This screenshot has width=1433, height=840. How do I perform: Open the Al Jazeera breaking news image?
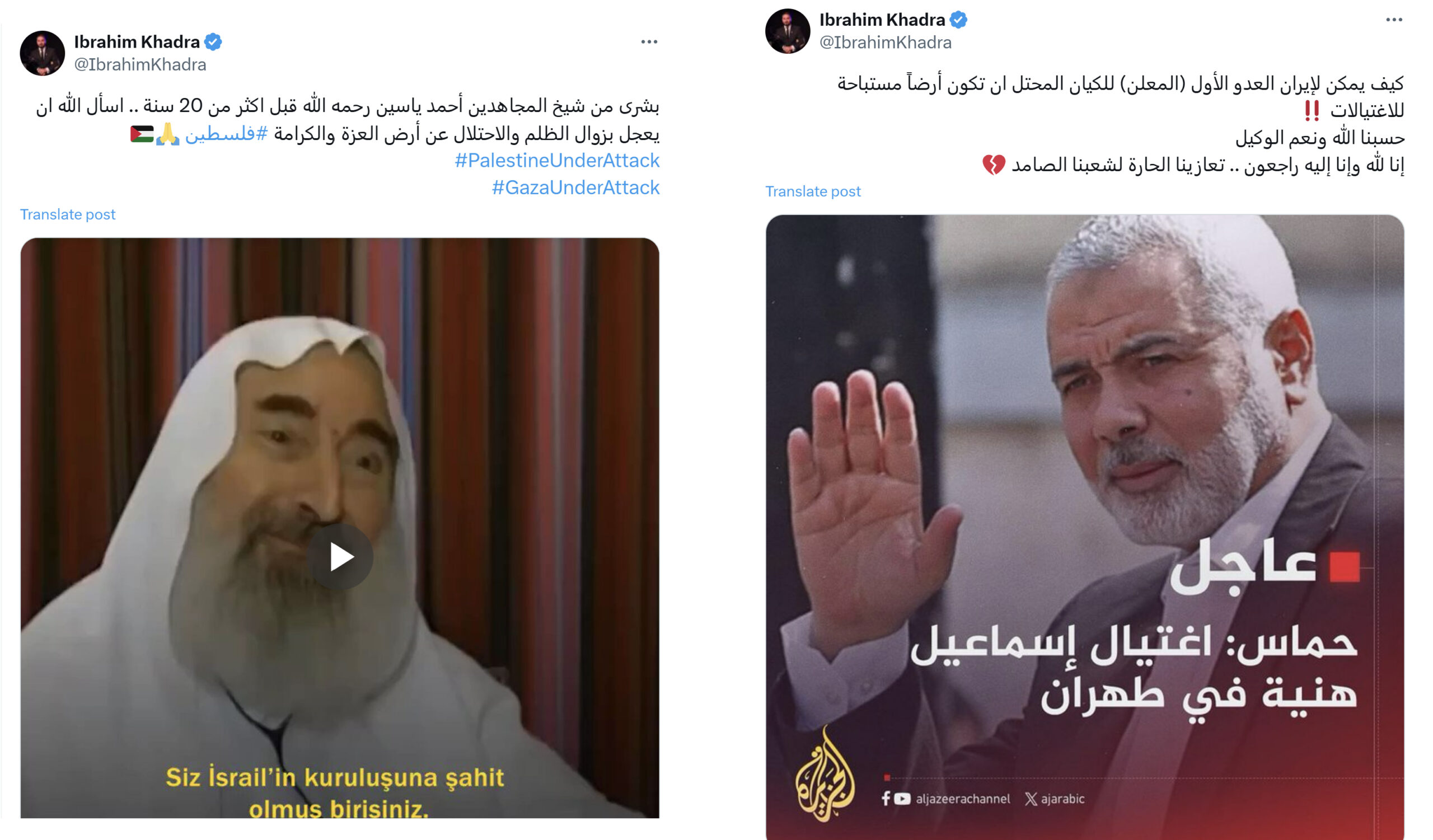[1084, 527]
